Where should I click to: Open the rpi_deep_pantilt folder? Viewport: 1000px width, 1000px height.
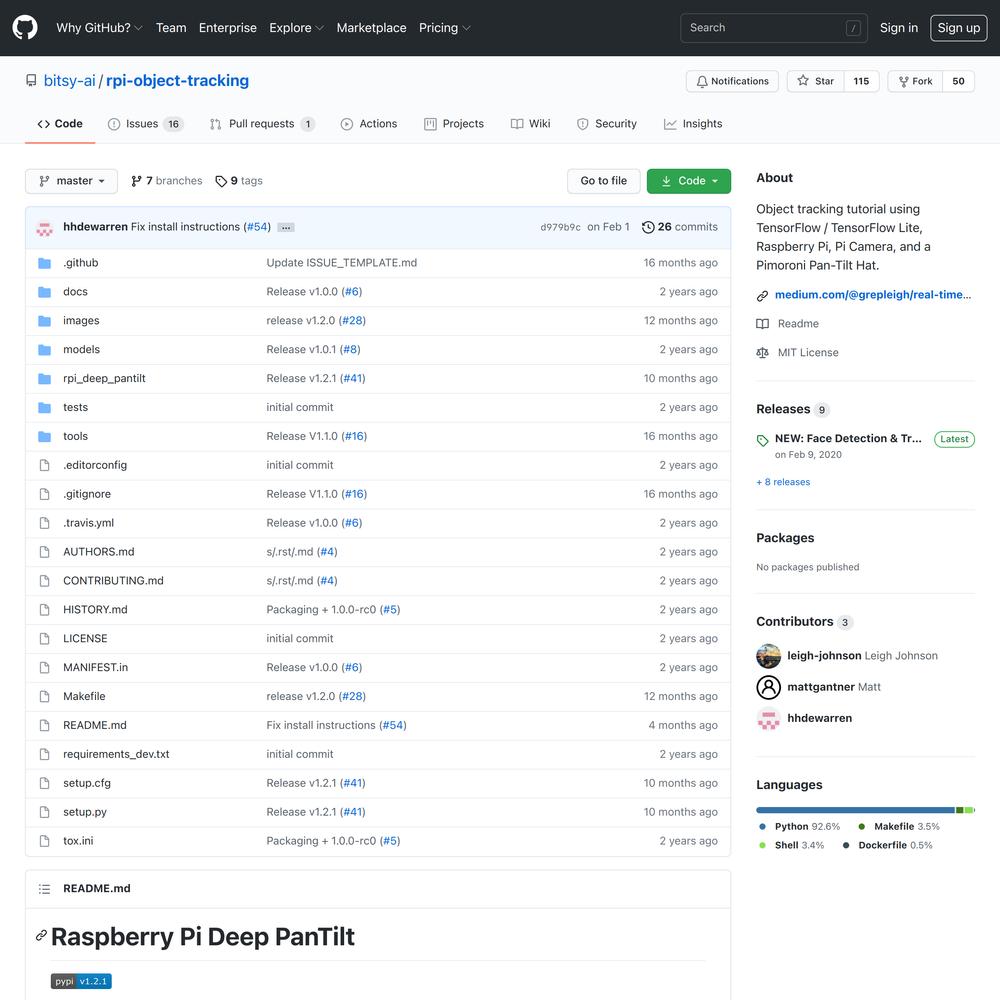pos(104,378)
